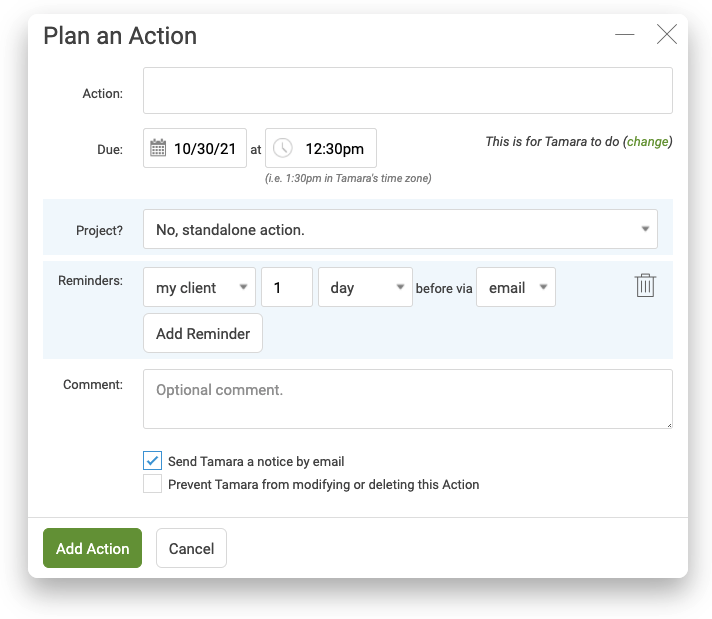Open the Project dropdown
The width and height of the screenshot is (712, 619).
pos(400,229)
